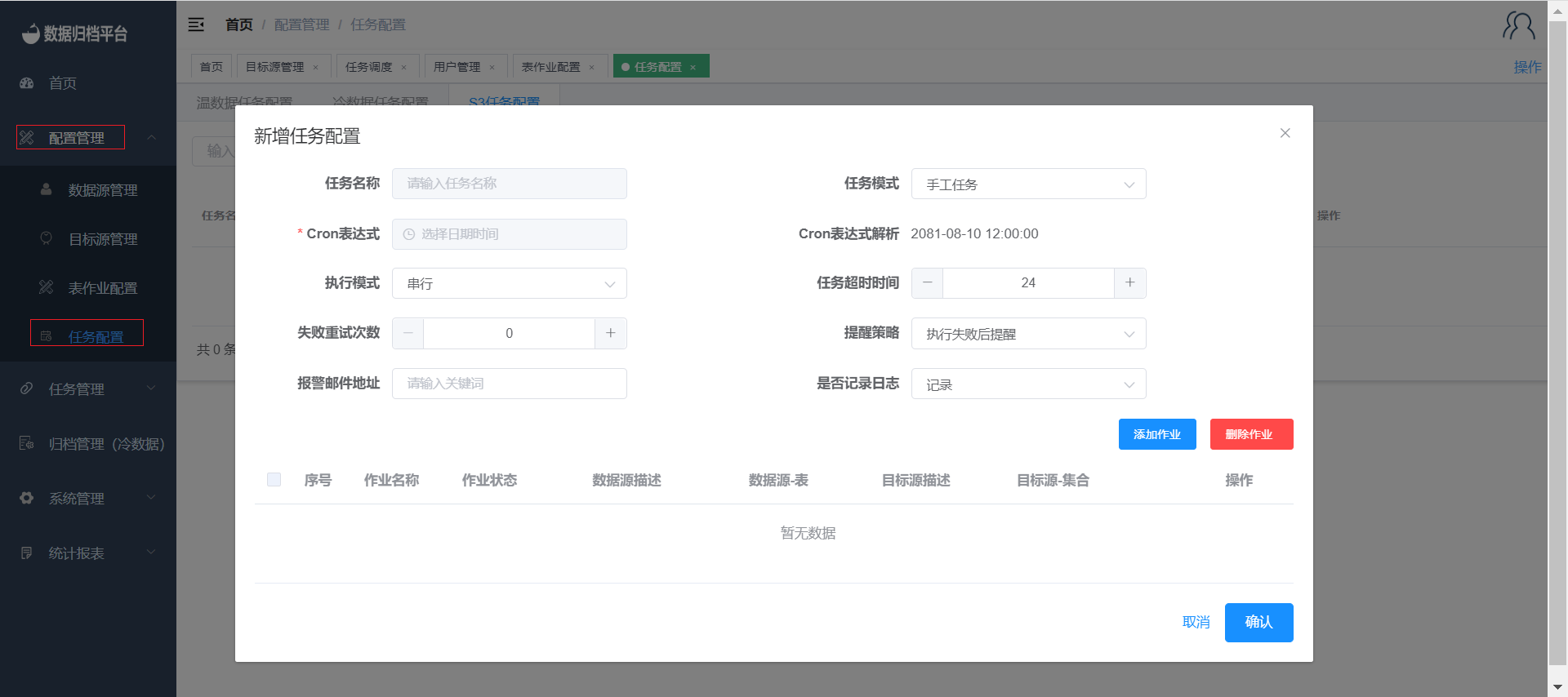Image resolution: width=1568 pixels, height=697 pixels.
Task: Click the 任务超时时间 value field showing 24
Action: click(x=1028, y=282)
